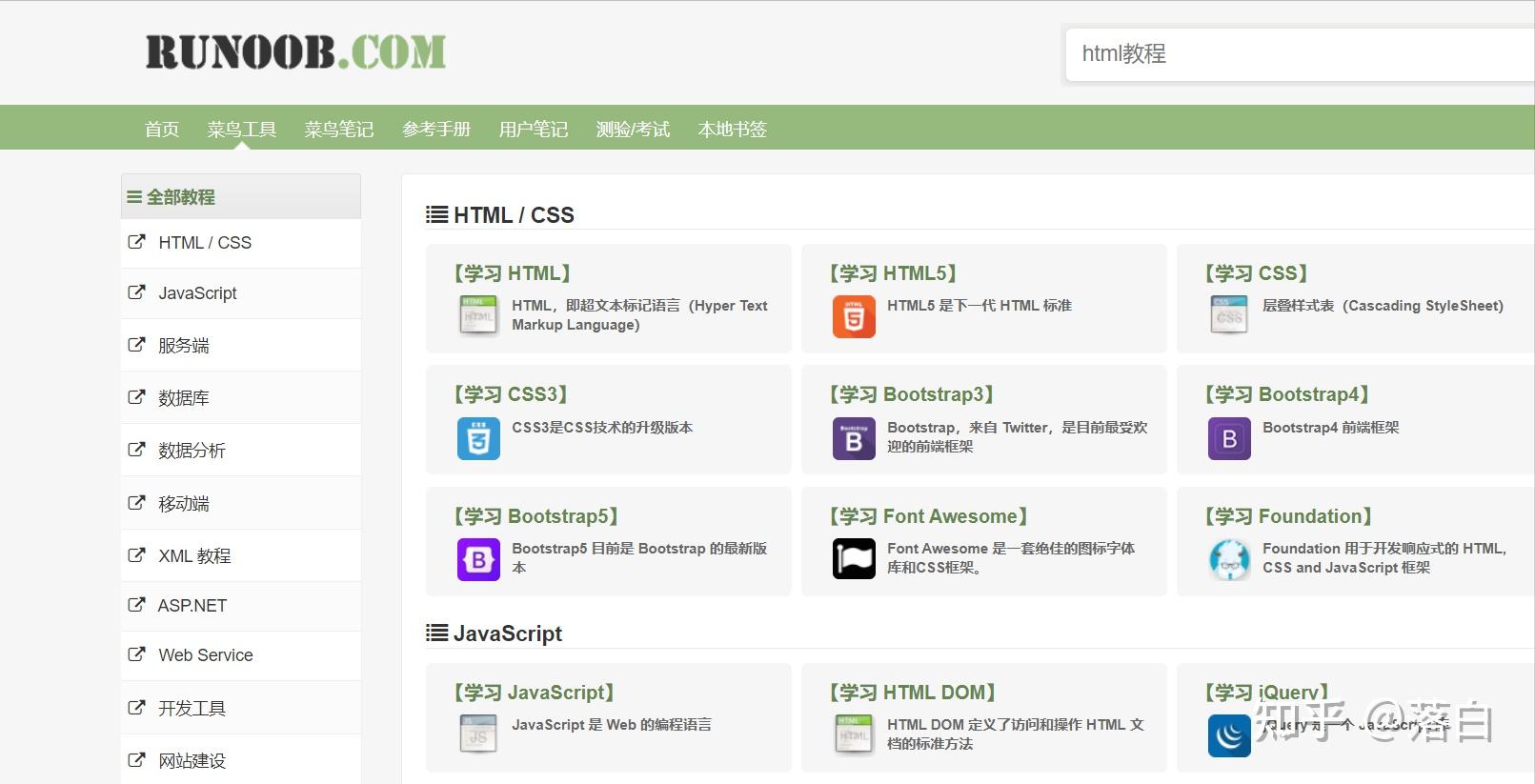
Task: Click the HTML / CSS section heading
Action: coord(500,215)
